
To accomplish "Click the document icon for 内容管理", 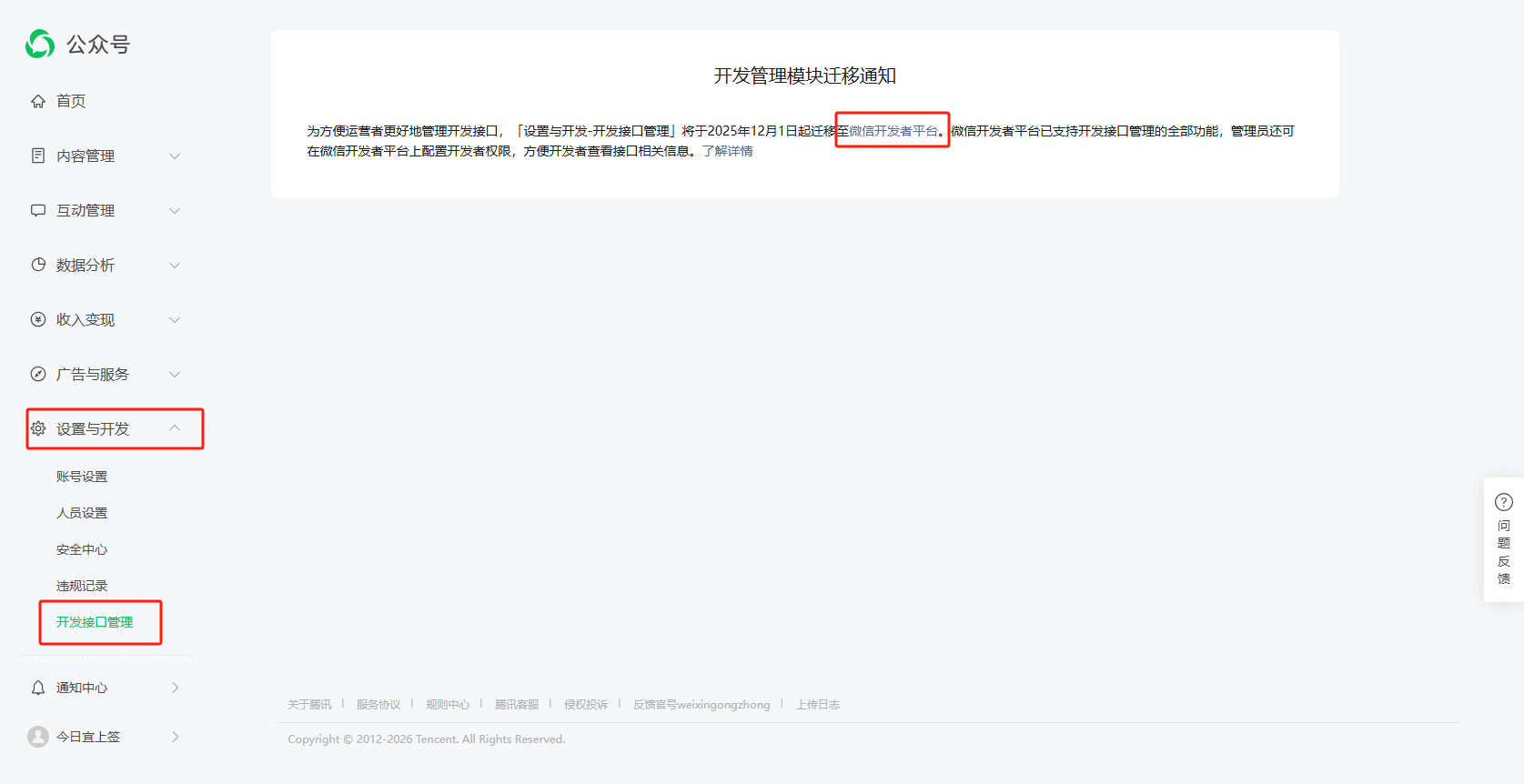I will click(38, 156).
